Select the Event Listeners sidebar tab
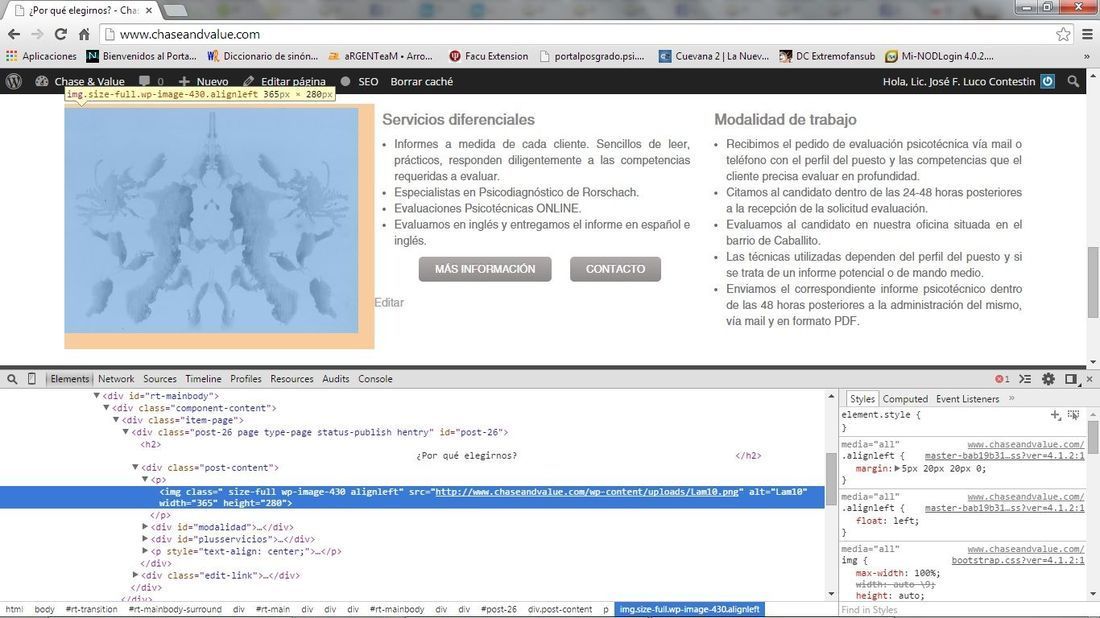Image resolution: width=1100 pixels, height=618 pixels. [x=967, y=398]
